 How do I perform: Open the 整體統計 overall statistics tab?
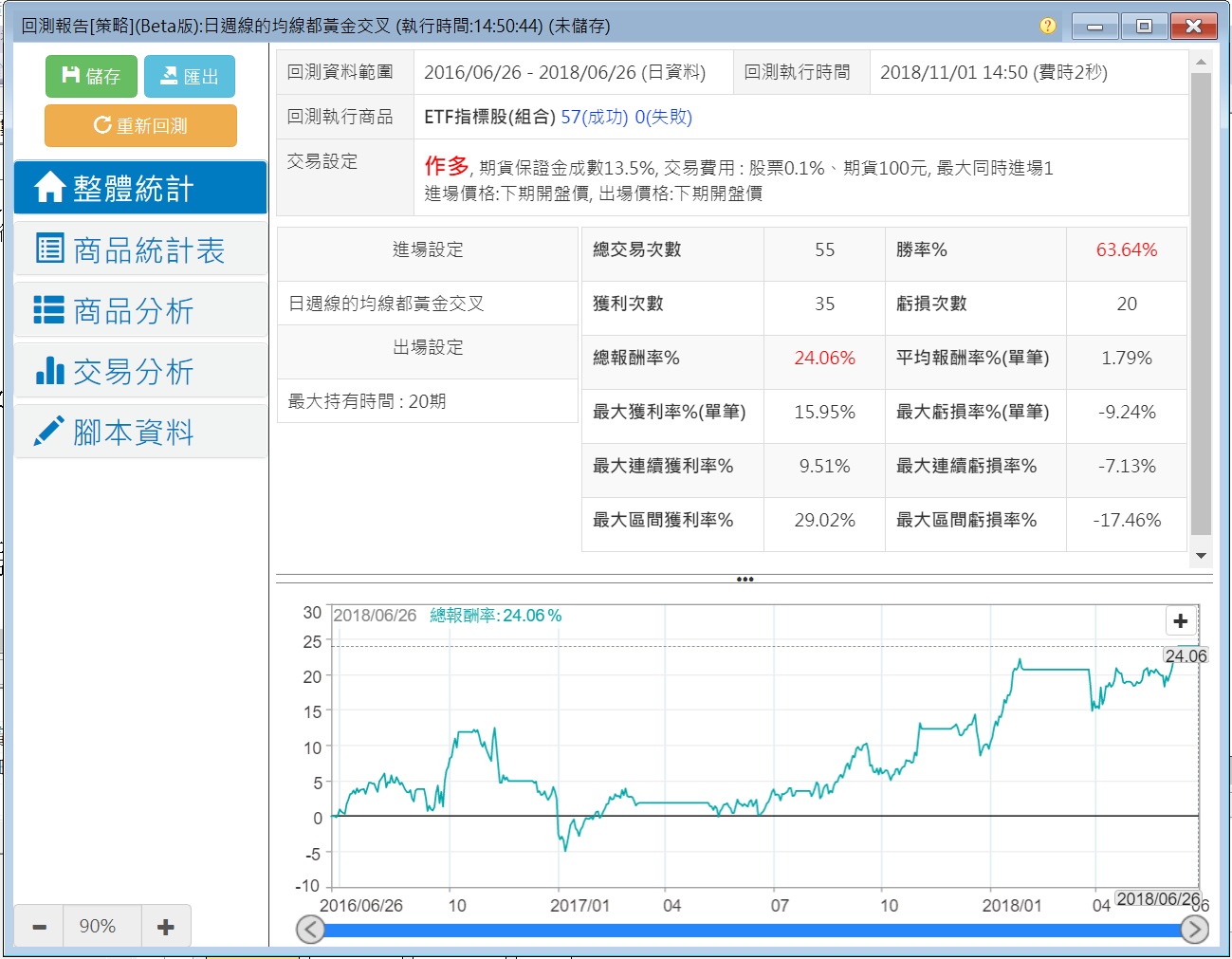pyautogui.click(x=140, y=188)
